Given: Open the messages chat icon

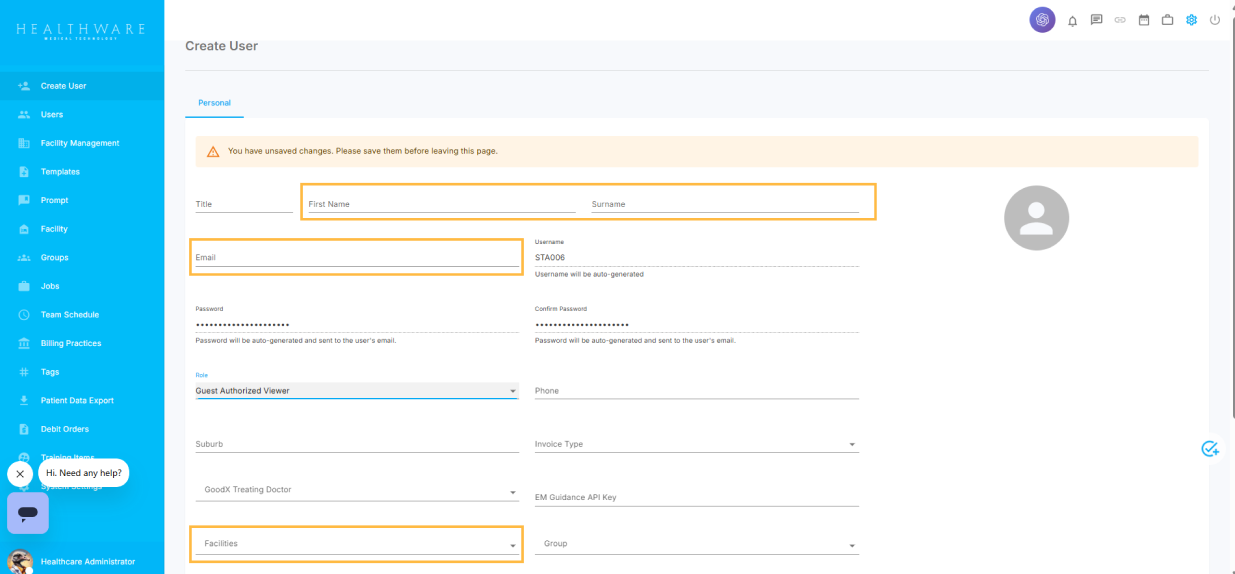Looking at the screenshot, I should point(1096,20).
